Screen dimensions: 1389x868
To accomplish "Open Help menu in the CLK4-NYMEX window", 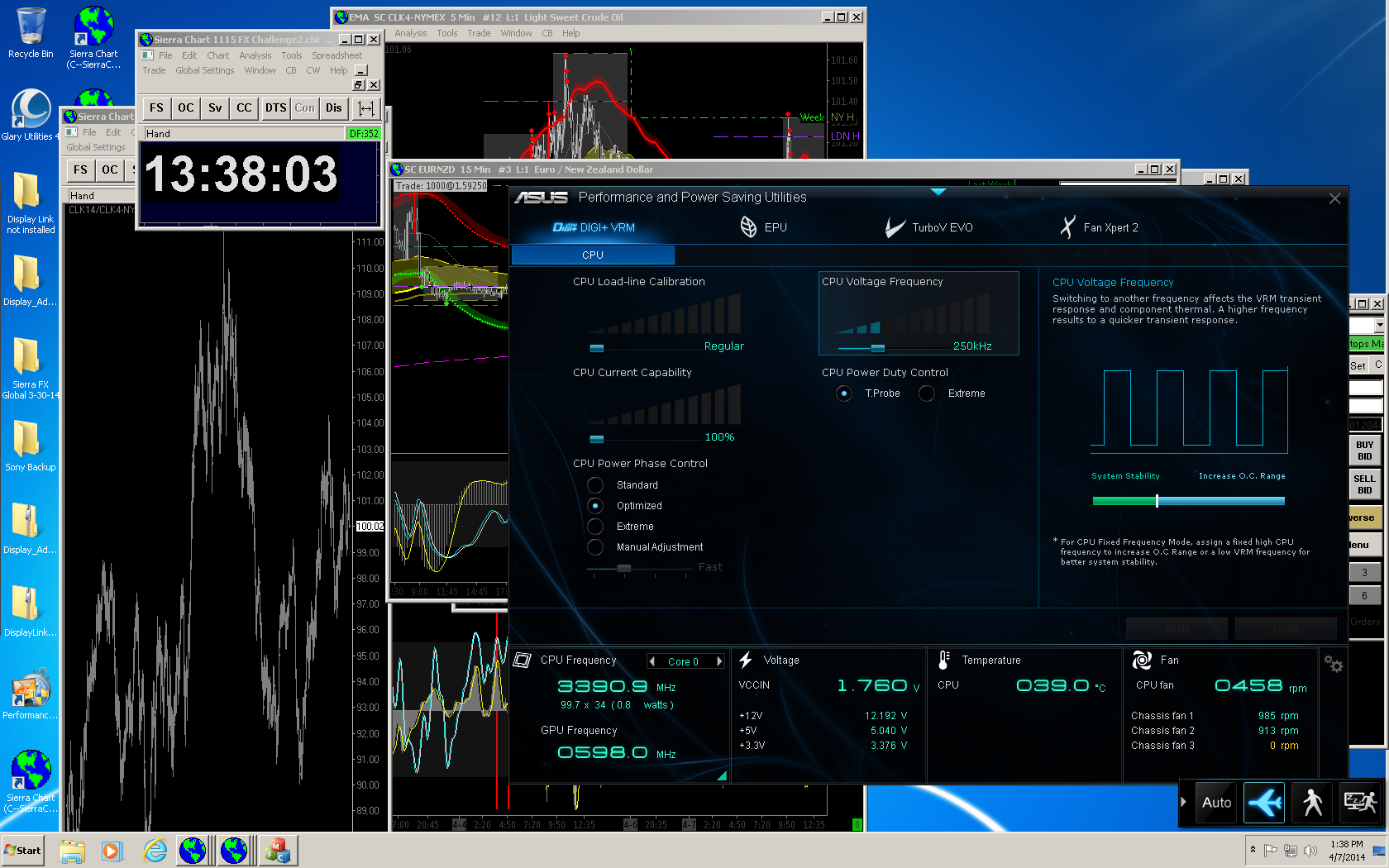I will 570,33.
